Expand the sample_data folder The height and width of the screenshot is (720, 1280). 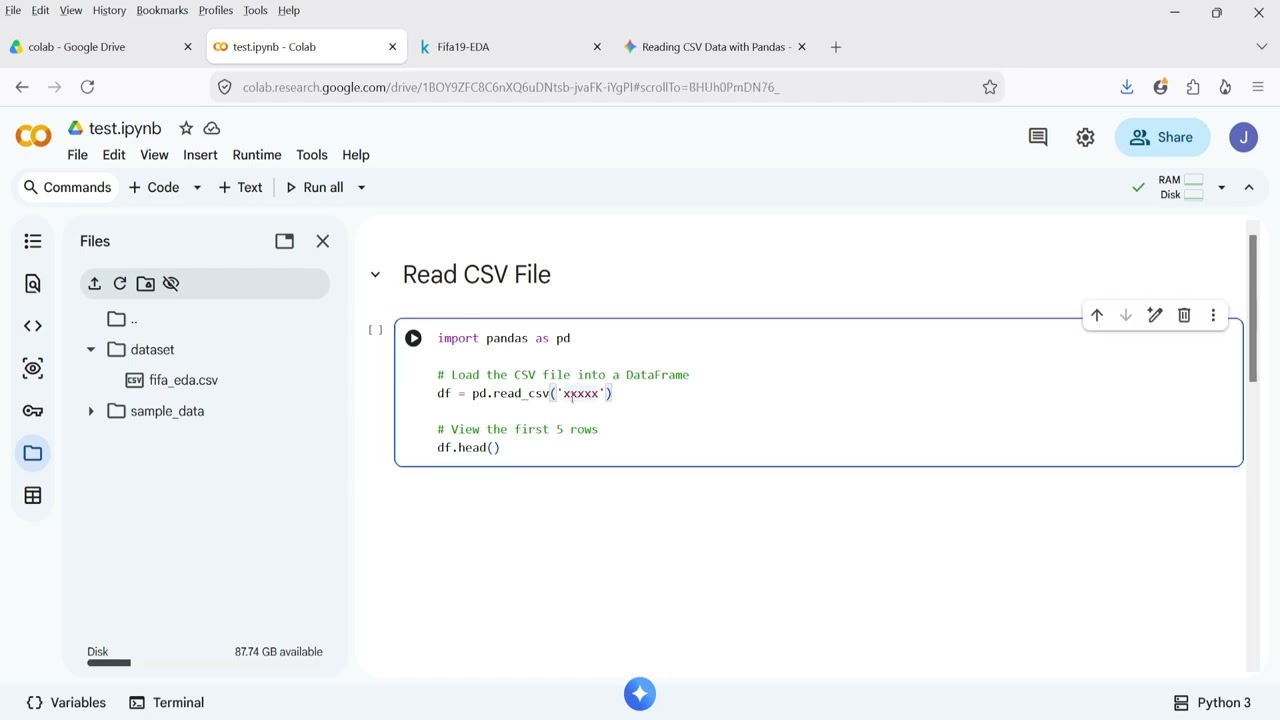coord(91,411)
